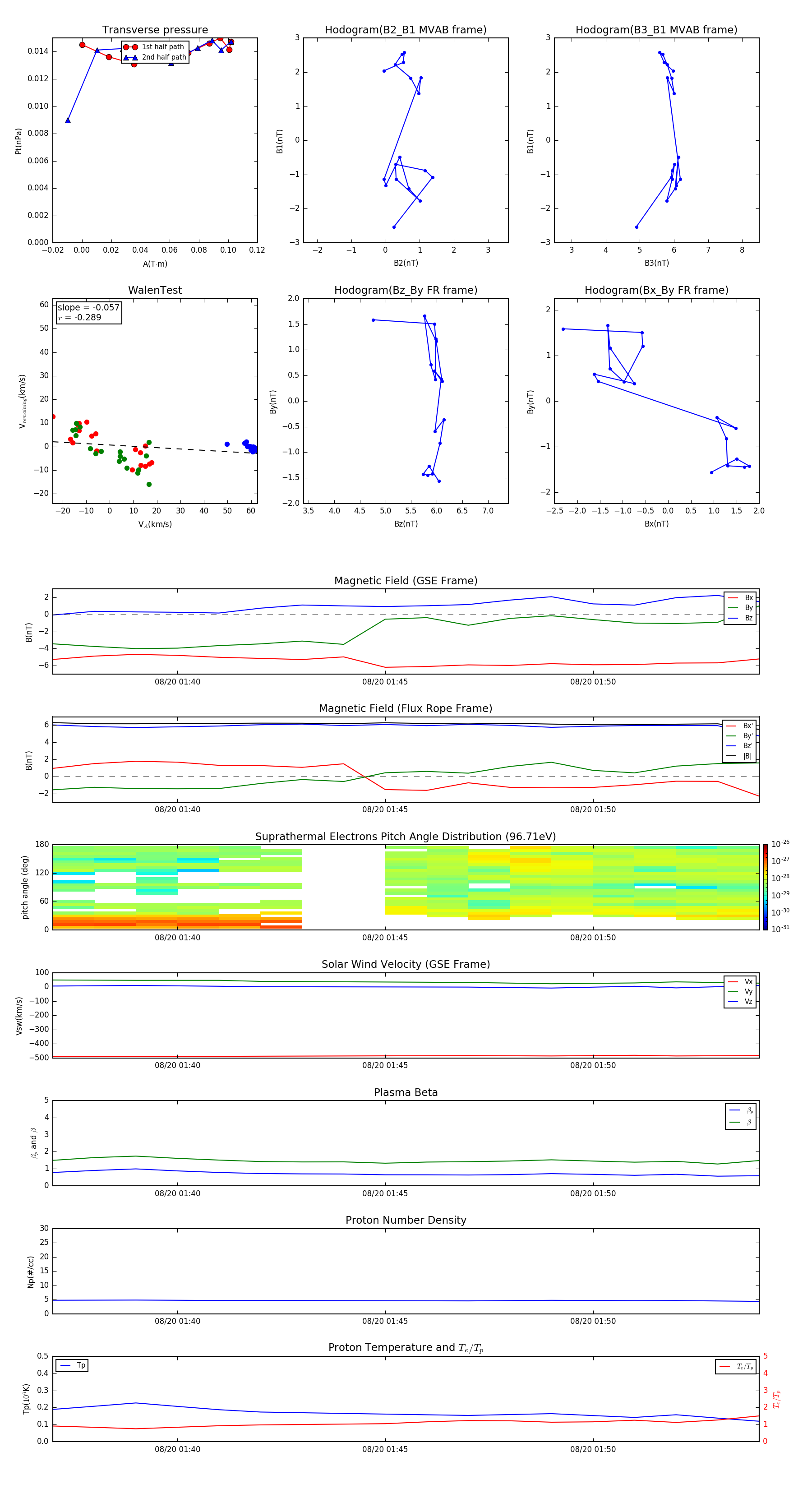The image size is (812, 1489).
Task: Select the 'r = -0.289' annotation text
Action: tap(80, 317)
